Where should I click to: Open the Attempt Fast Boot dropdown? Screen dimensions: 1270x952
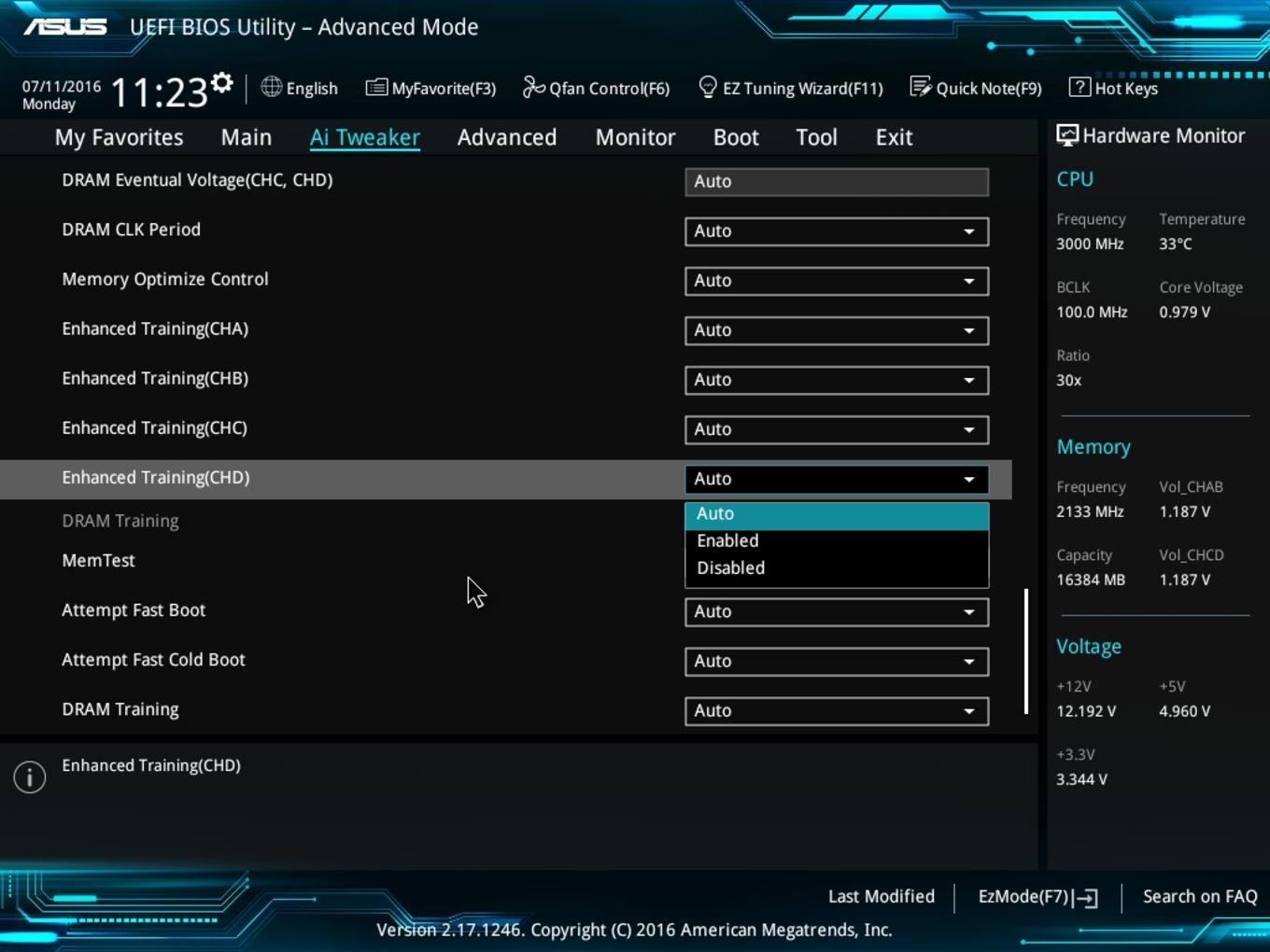tap(837, 611)
